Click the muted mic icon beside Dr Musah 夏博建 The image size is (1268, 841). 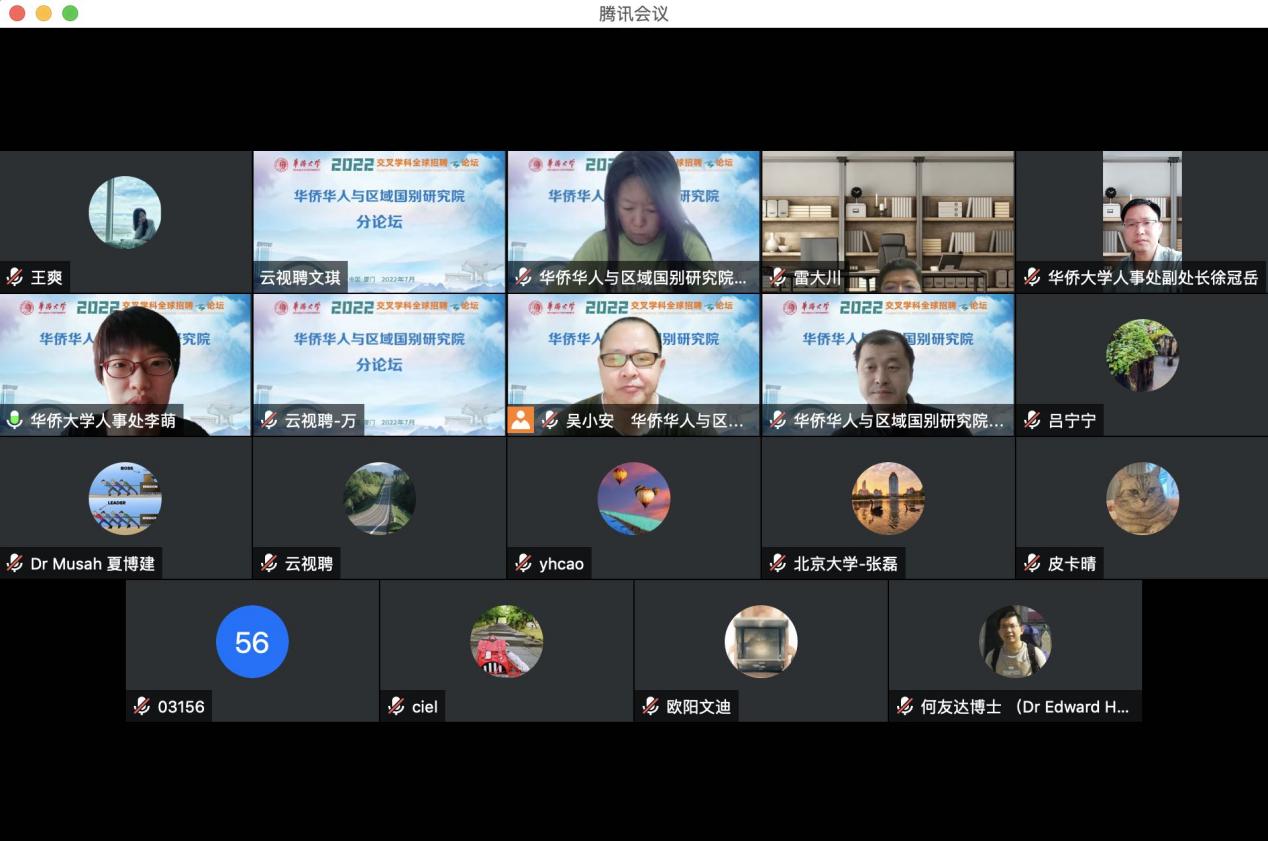[15, 563]
